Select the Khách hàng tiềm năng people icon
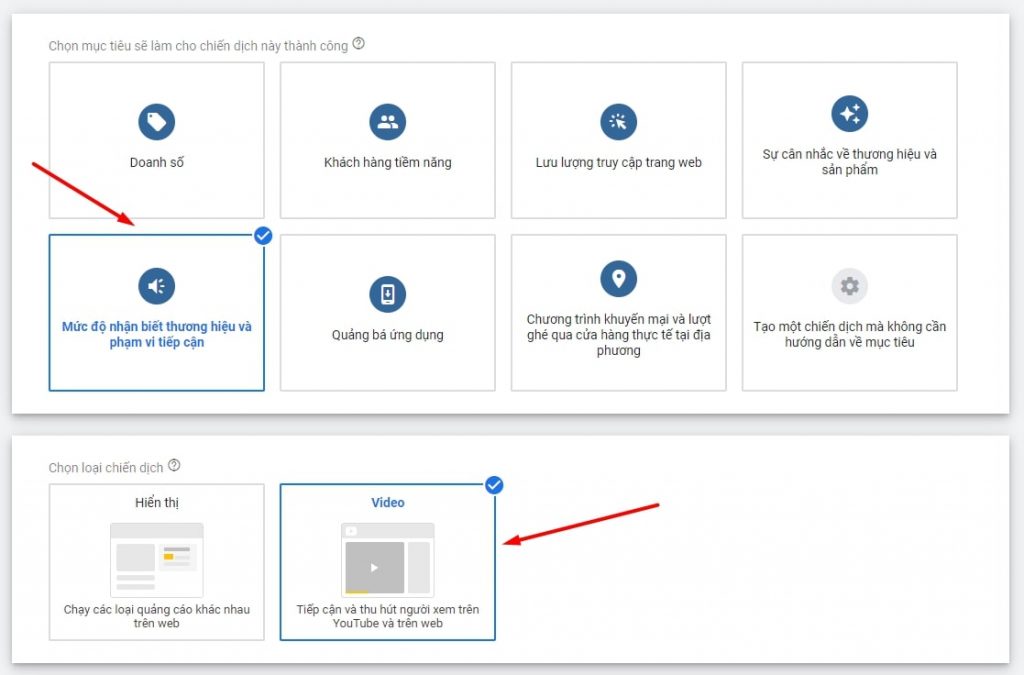 tap(387, 122)
